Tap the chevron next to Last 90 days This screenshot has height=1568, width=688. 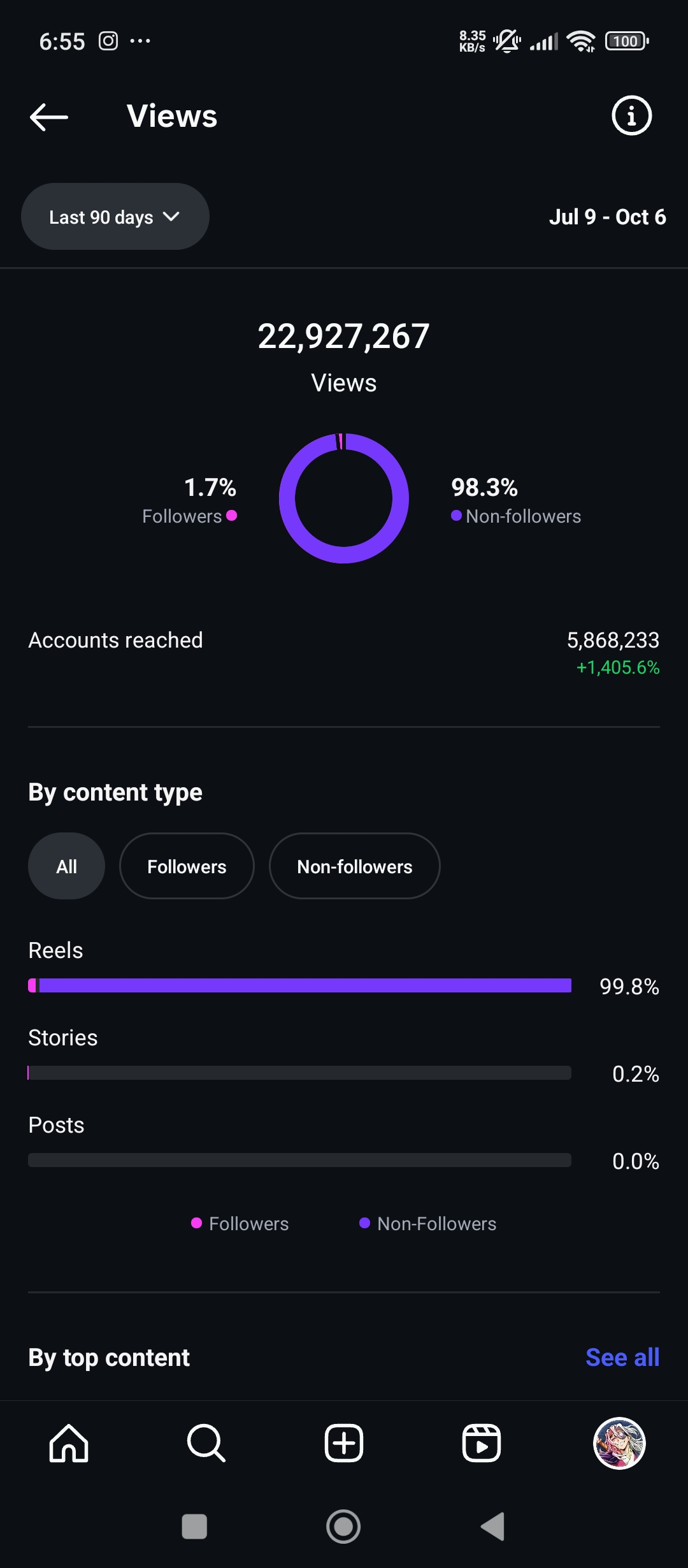(x=171, y=217)
